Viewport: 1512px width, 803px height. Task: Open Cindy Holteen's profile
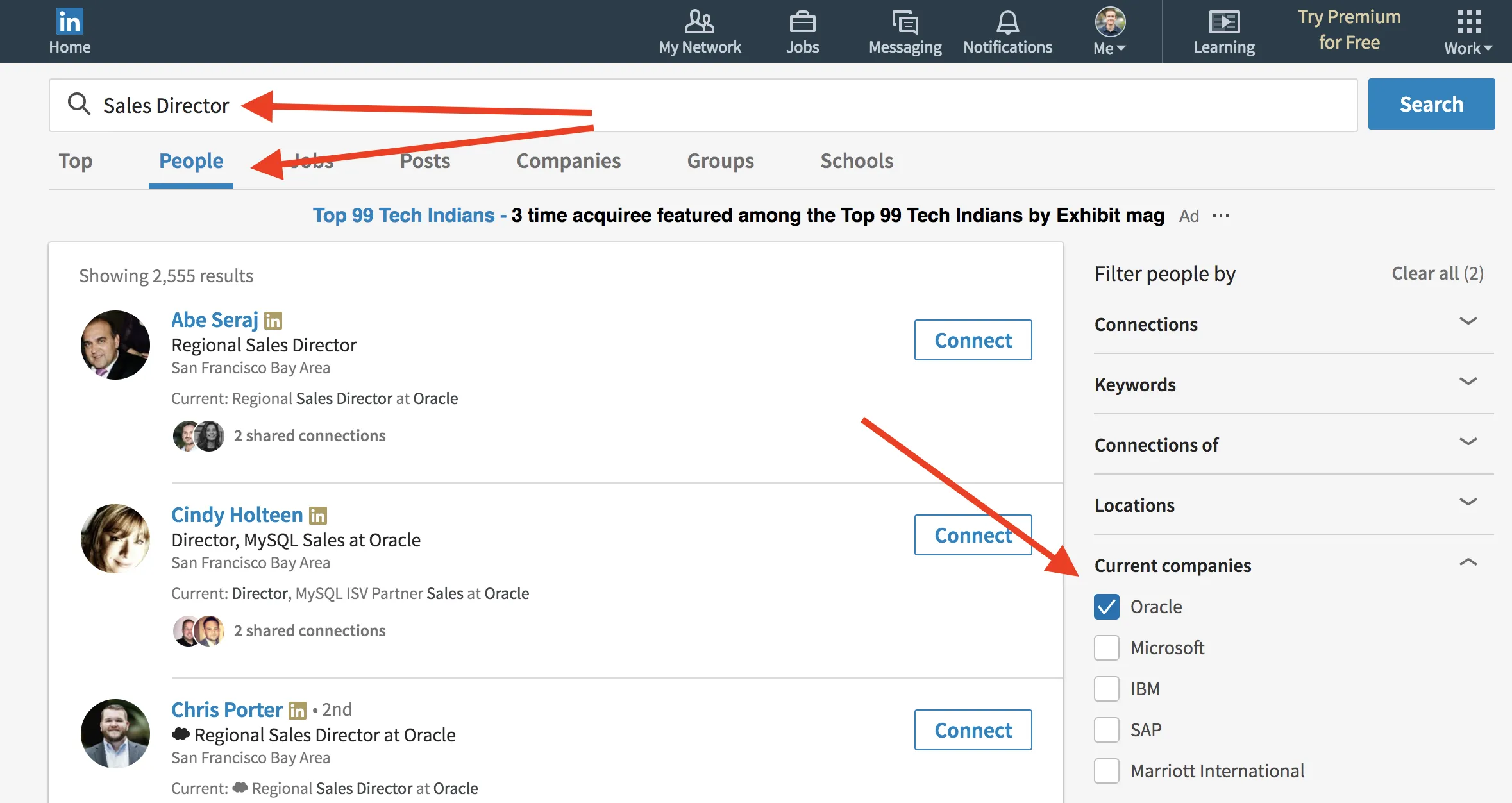[x=236, y=514]
